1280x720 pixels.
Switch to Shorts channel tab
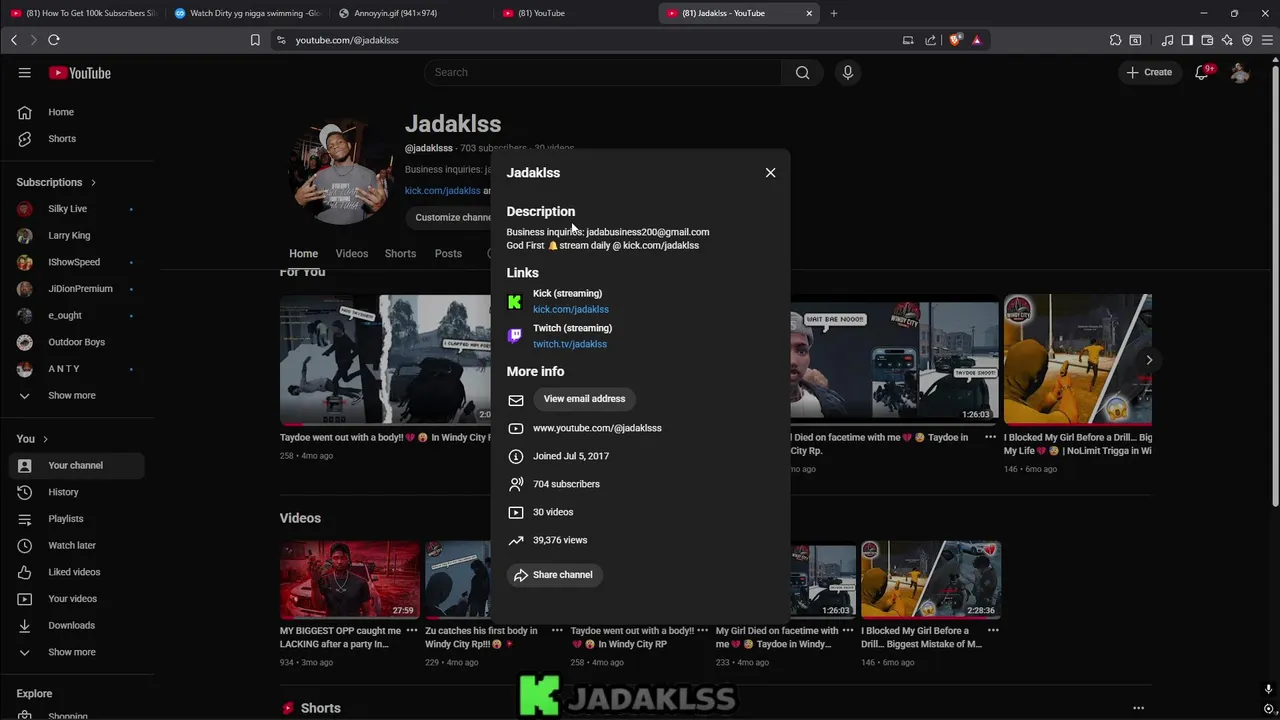point(400,254)
